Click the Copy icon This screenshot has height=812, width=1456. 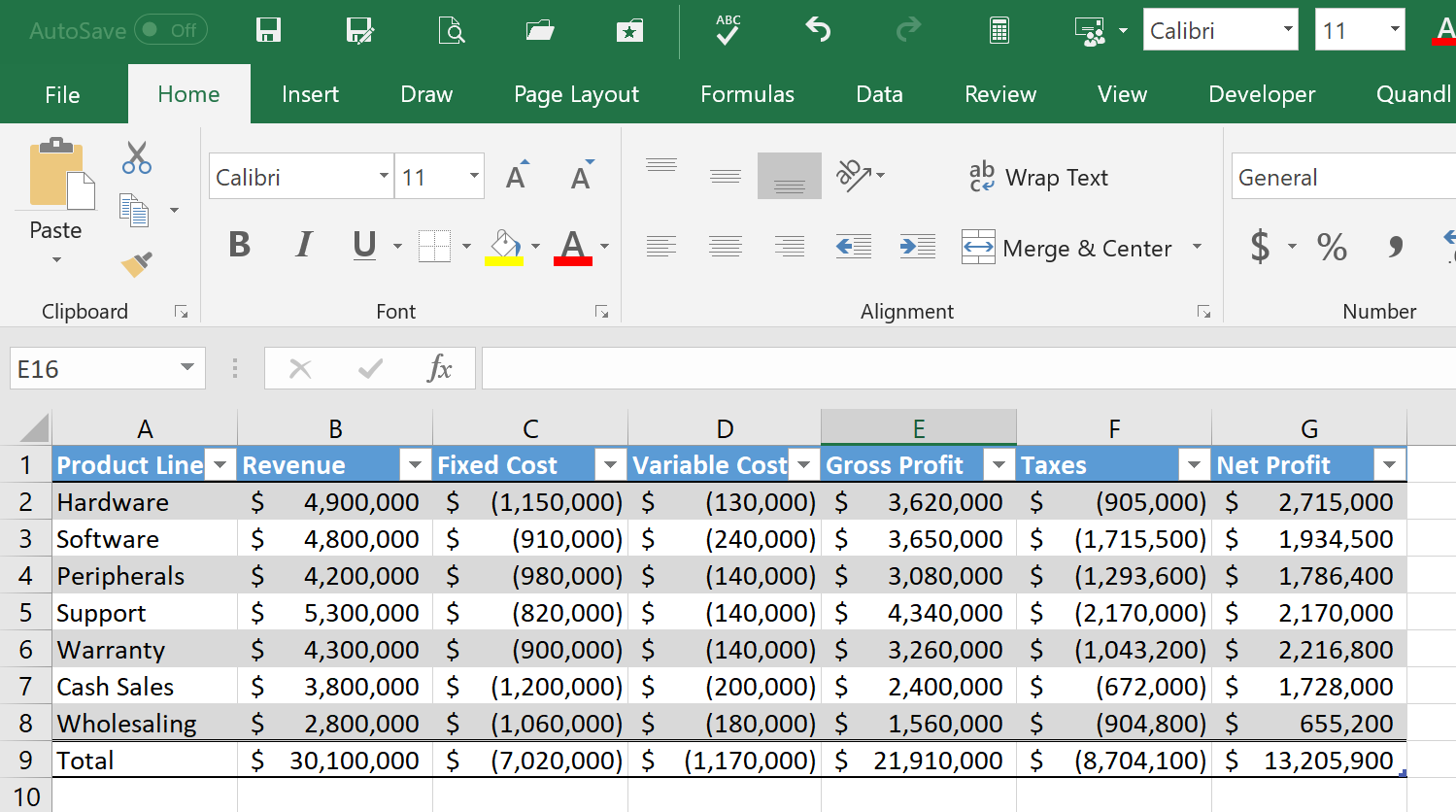point(134,210)
